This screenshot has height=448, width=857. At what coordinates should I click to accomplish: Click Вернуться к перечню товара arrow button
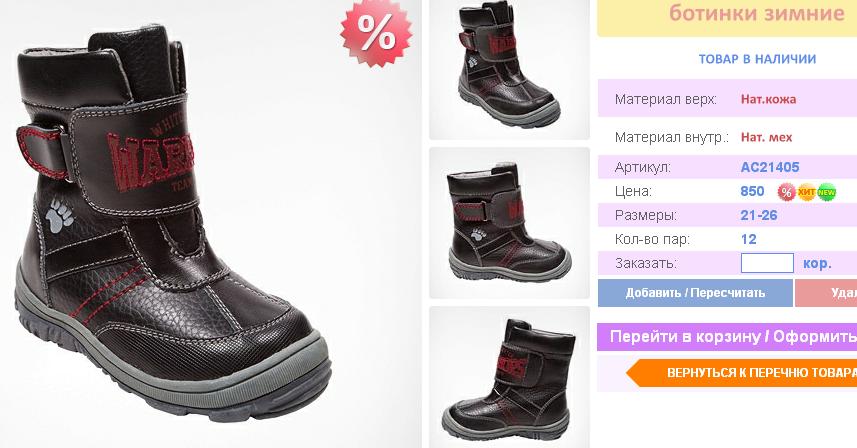(742, 373)
